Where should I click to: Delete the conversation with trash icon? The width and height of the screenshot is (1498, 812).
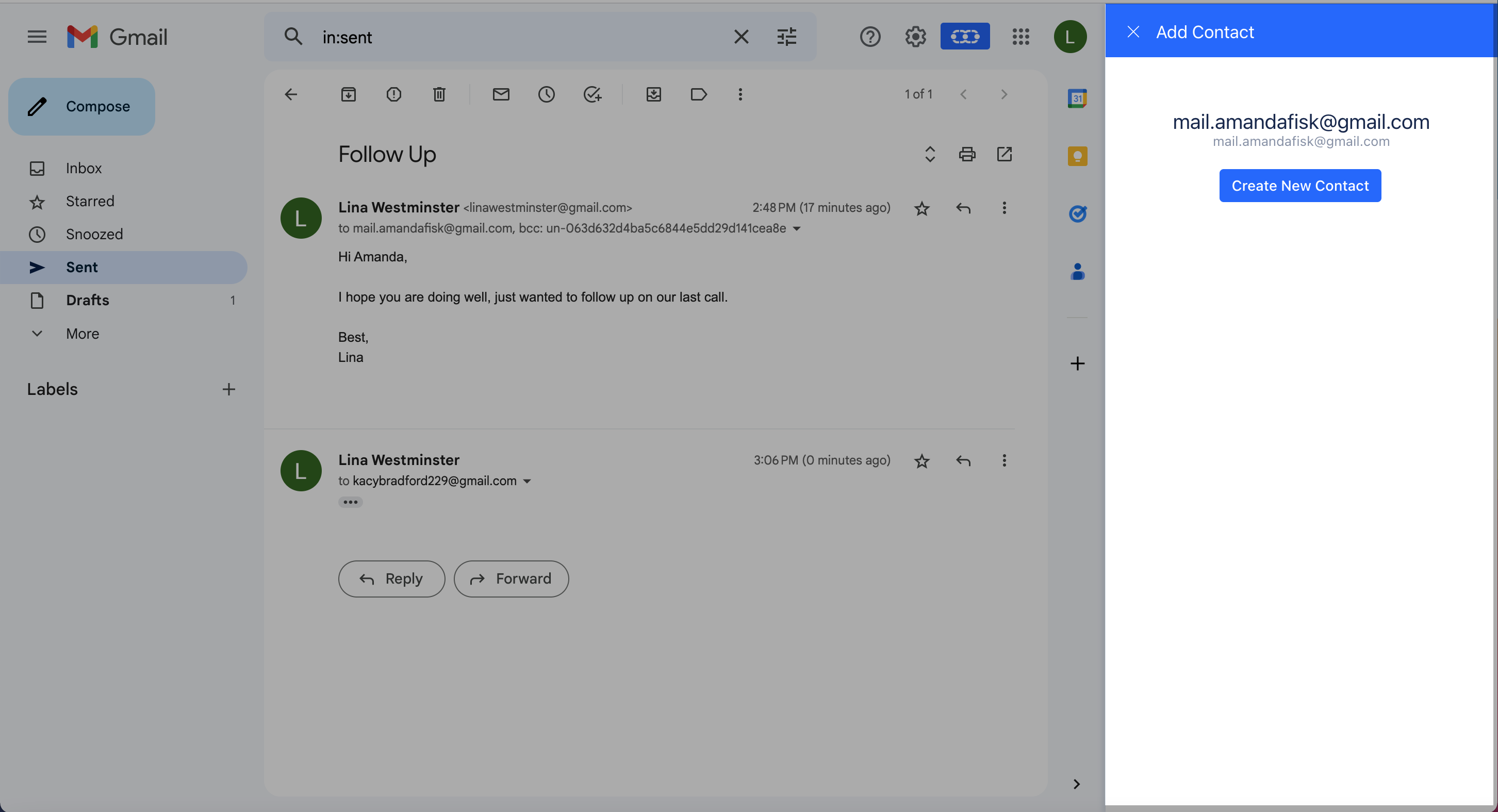click(439, 94)
